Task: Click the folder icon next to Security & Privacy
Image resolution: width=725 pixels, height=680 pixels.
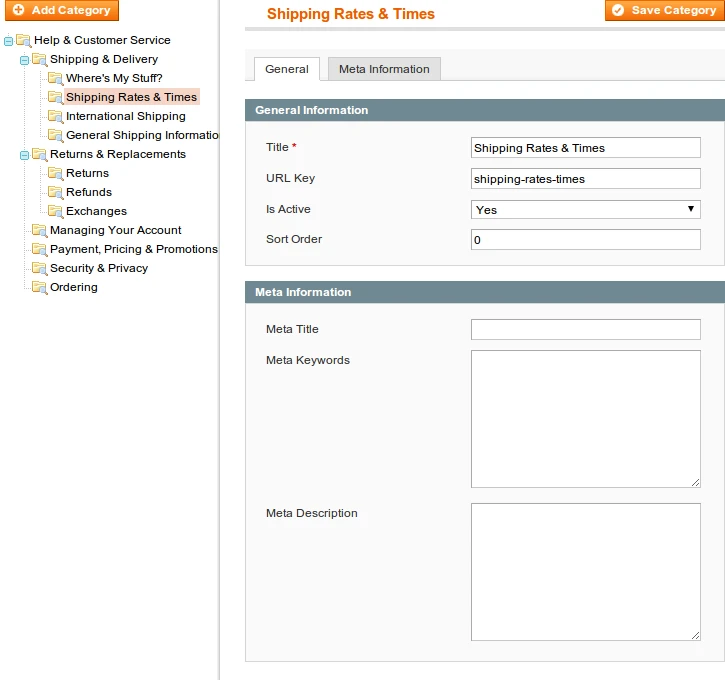Action: (x=39, y=268)
